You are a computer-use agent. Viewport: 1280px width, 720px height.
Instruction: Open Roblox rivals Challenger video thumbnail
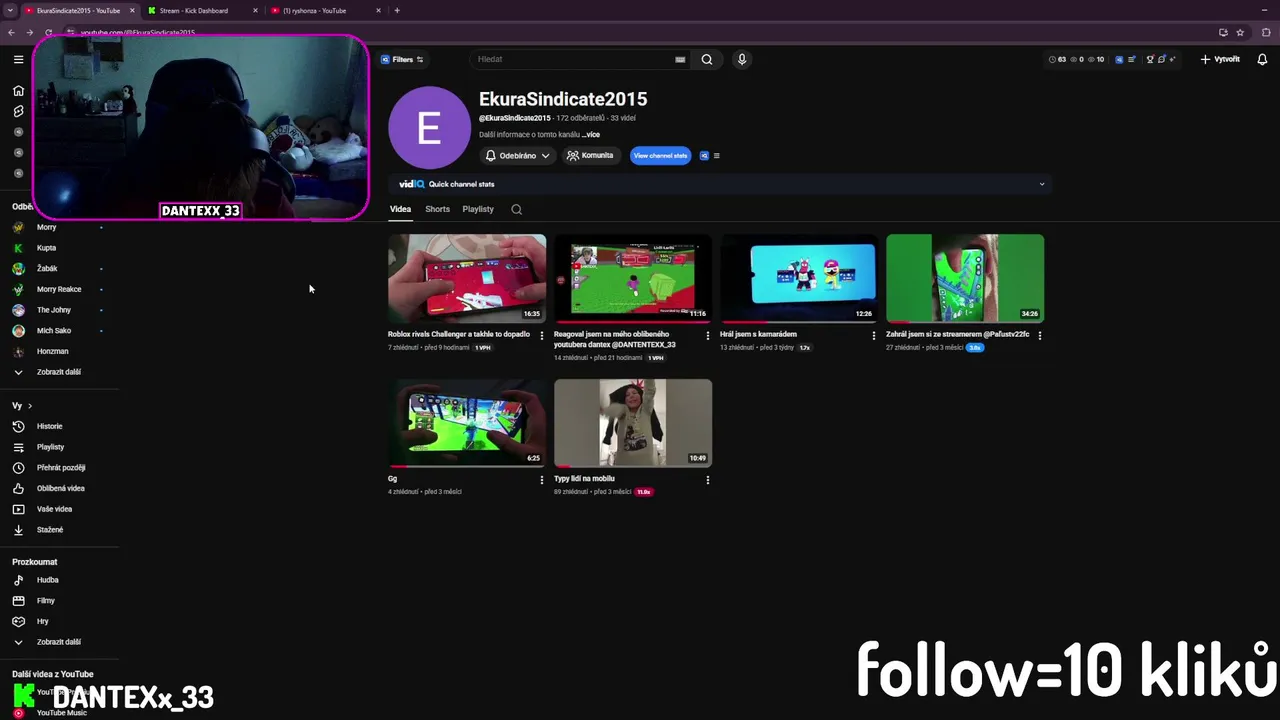pos(467,278)
